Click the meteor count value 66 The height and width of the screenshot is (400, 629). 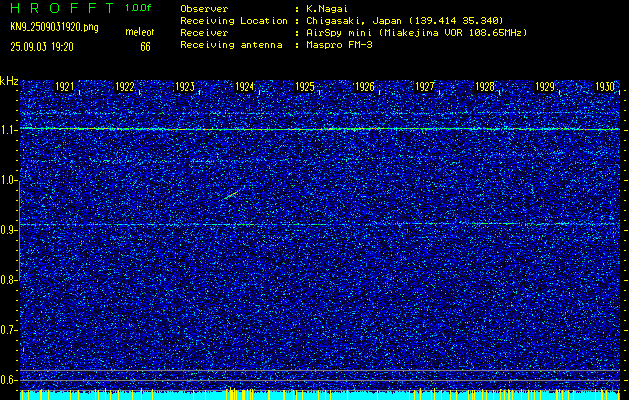click(x=145, y=47)
